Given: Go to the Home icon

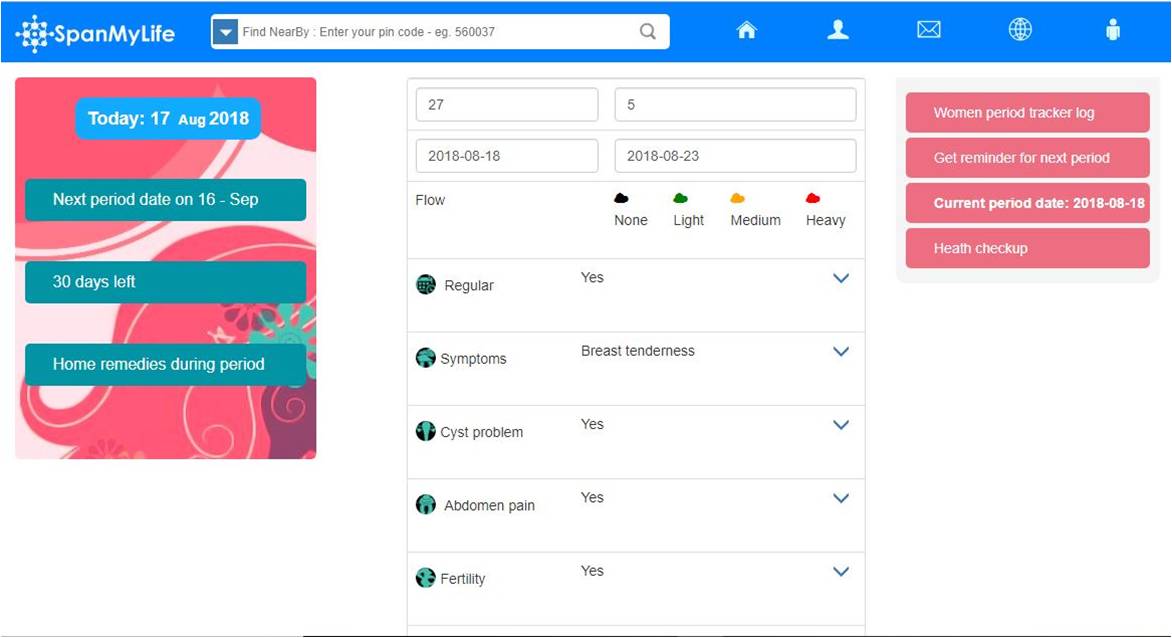Looking at the screenshot, I should 747,30.
